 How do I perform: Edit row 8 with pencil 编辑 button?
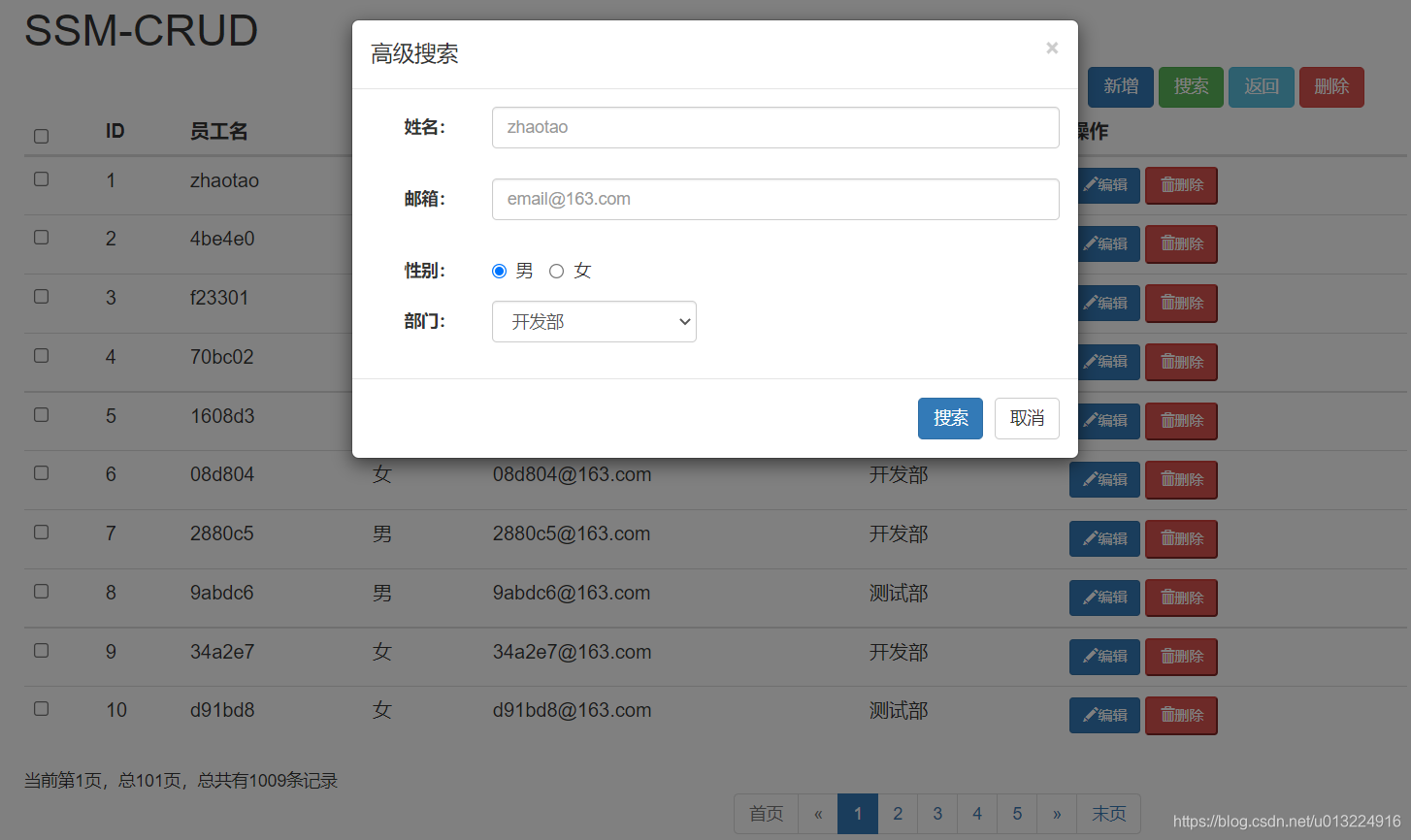[x=1104, y=598]
